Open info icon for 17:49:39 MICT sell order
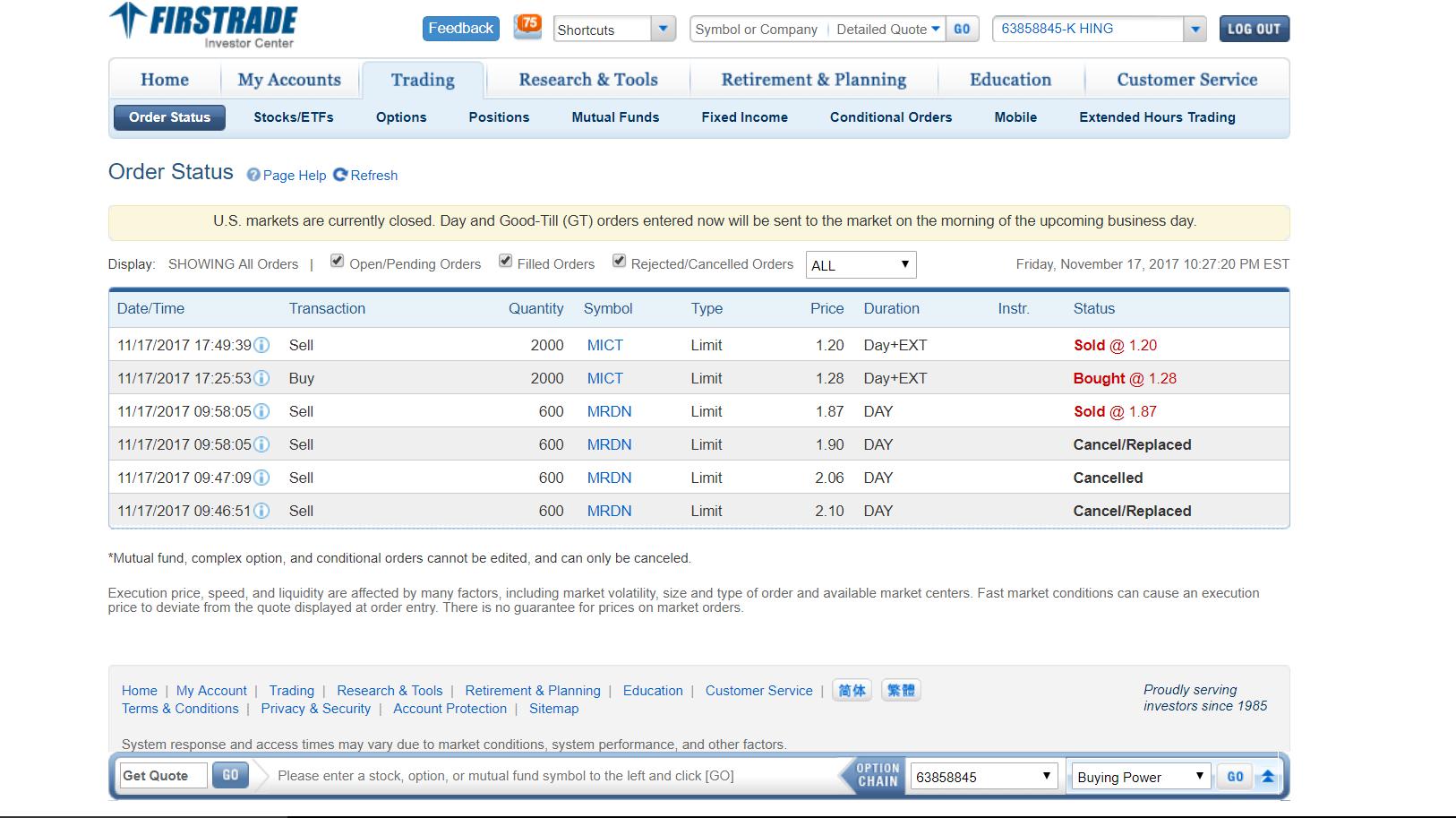The width and height of the screenshot is (1456, 818). [x=261, y=345]
